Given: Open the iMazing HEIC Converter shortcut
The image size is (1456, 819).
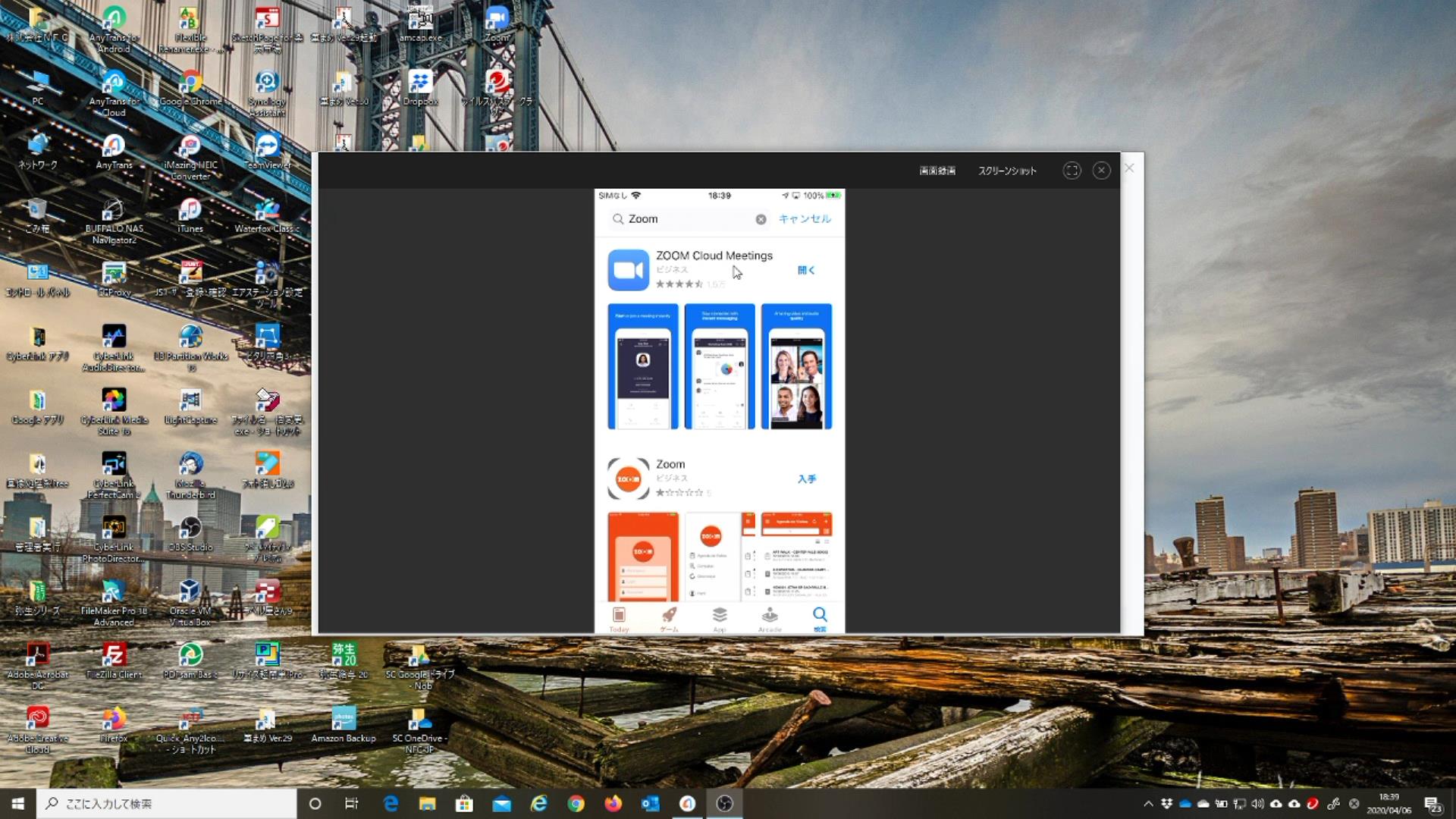Looking at the screenshot, I should (190, 156).
